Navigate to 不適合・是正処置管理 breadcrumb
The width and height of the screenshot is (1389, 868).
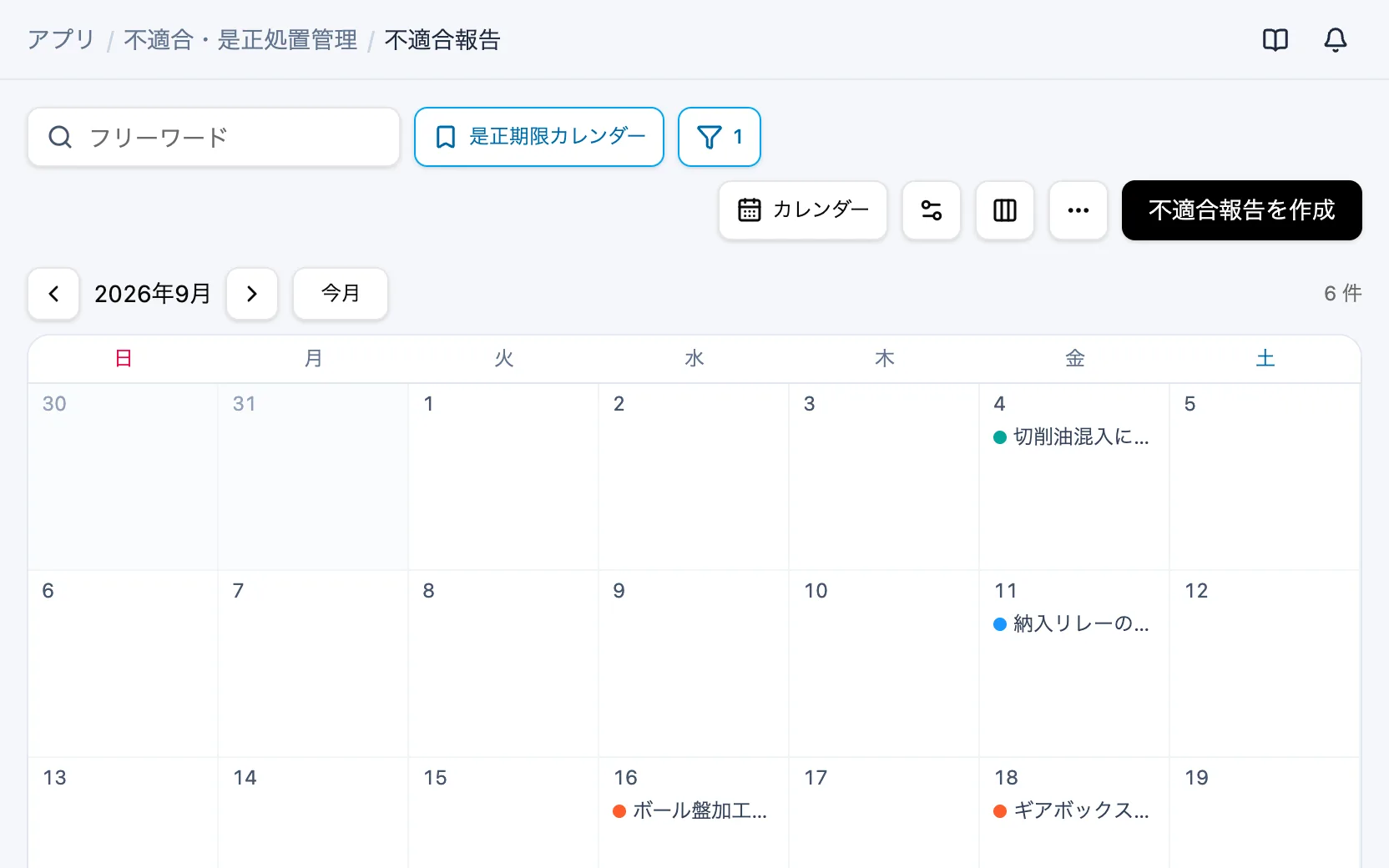point(240,40)
